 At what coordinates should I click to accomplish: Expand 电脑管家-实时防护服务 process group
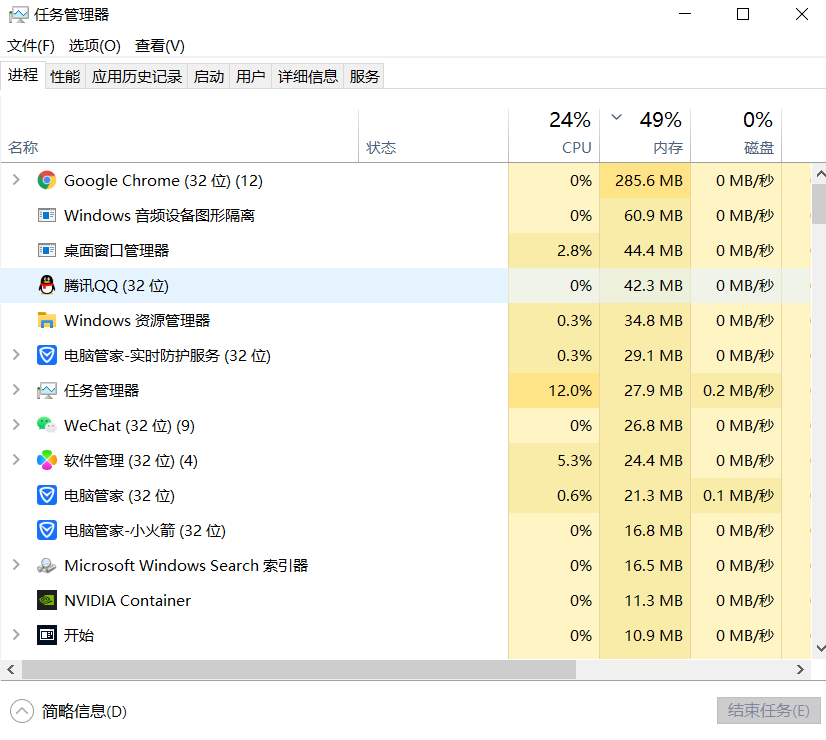coord(16,355)
